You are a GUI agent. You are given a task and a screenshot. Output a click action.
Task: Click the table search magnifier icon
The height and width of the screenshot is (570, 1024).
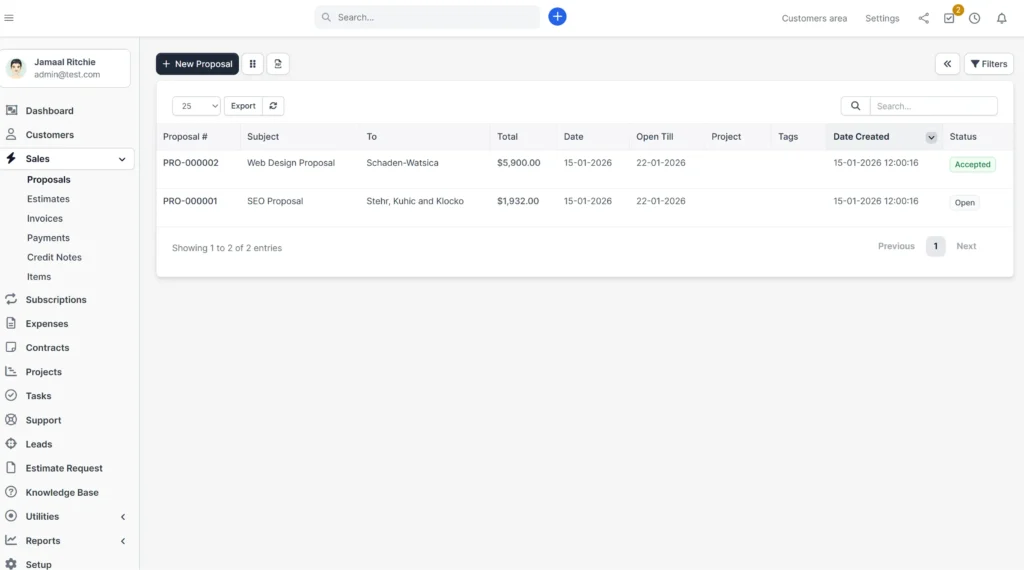pos(856,106)
